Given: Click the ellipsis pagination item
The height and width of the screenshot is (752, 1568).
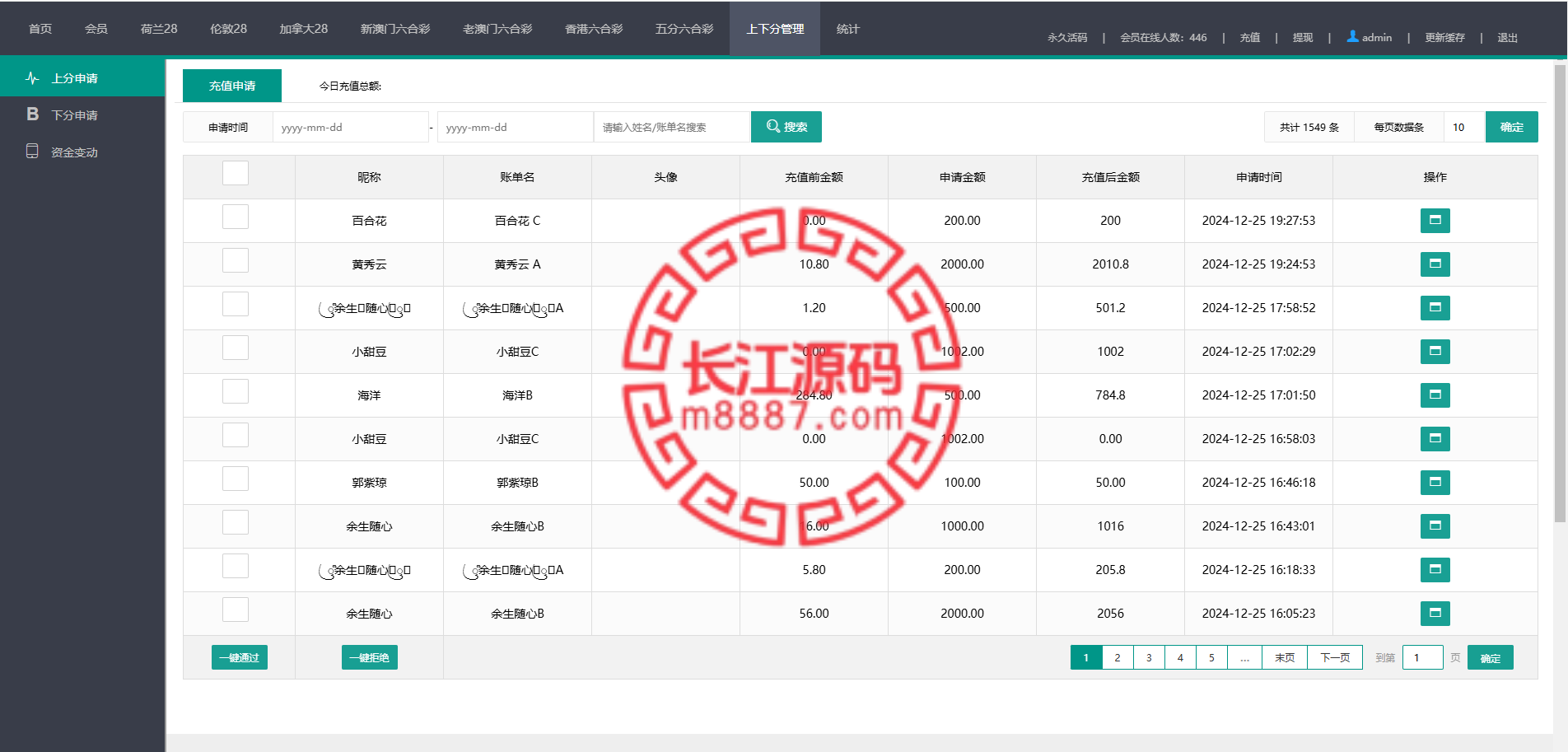Looking at the screenshot, I should pos(1244,657).
